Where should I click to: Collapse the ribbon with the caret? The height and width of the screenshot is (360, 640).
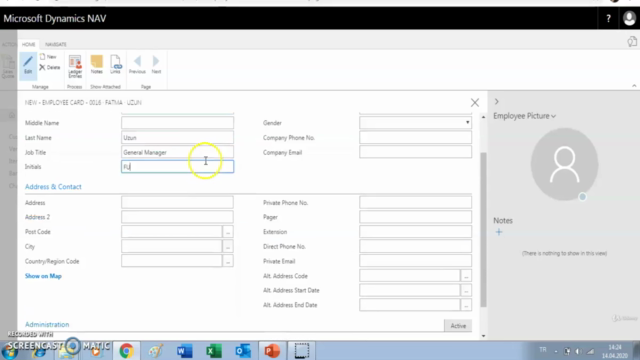tap(634, 86)
